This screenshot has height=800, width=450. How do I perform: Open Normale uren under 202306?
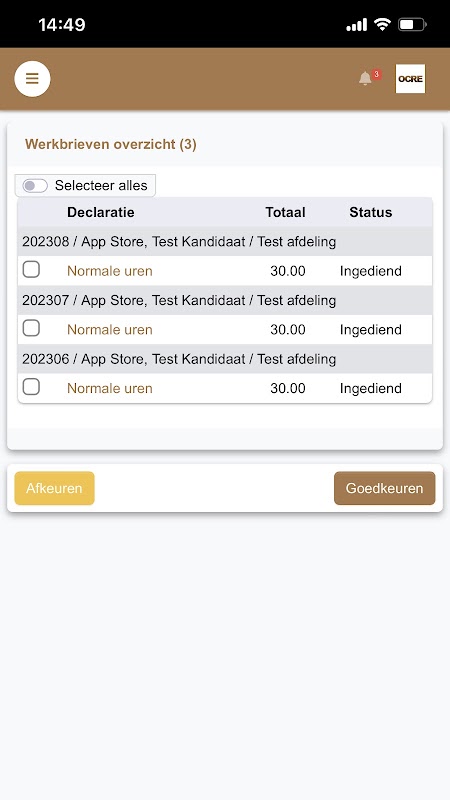point(110,388)
